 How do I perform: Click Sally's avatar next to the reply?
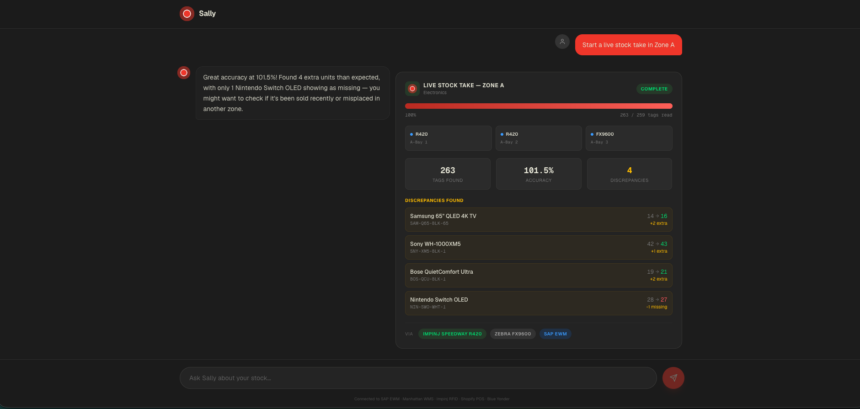coord(184,72)
